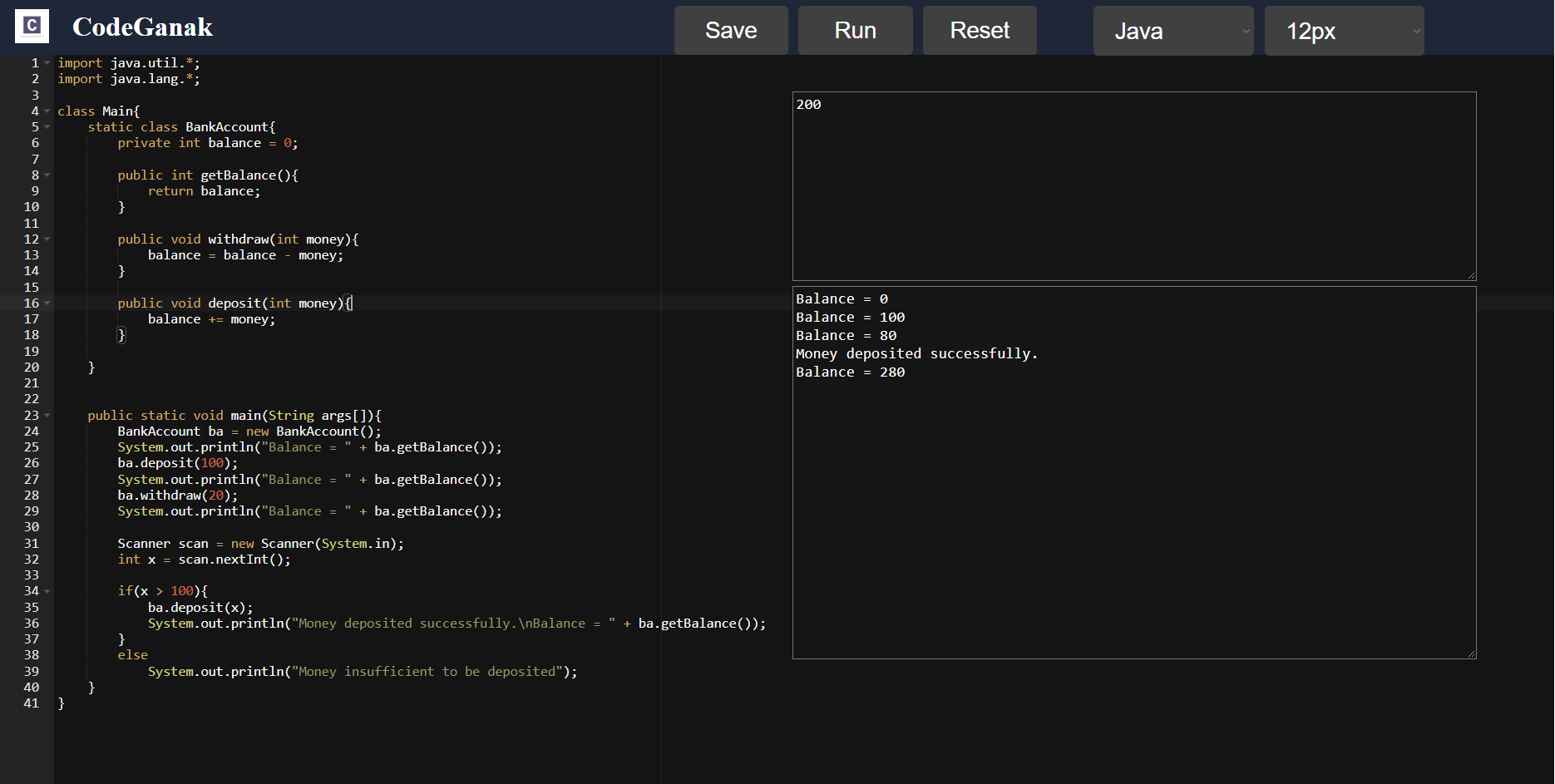Collapse deposit method fold at line 16

[x=47, y=303]
